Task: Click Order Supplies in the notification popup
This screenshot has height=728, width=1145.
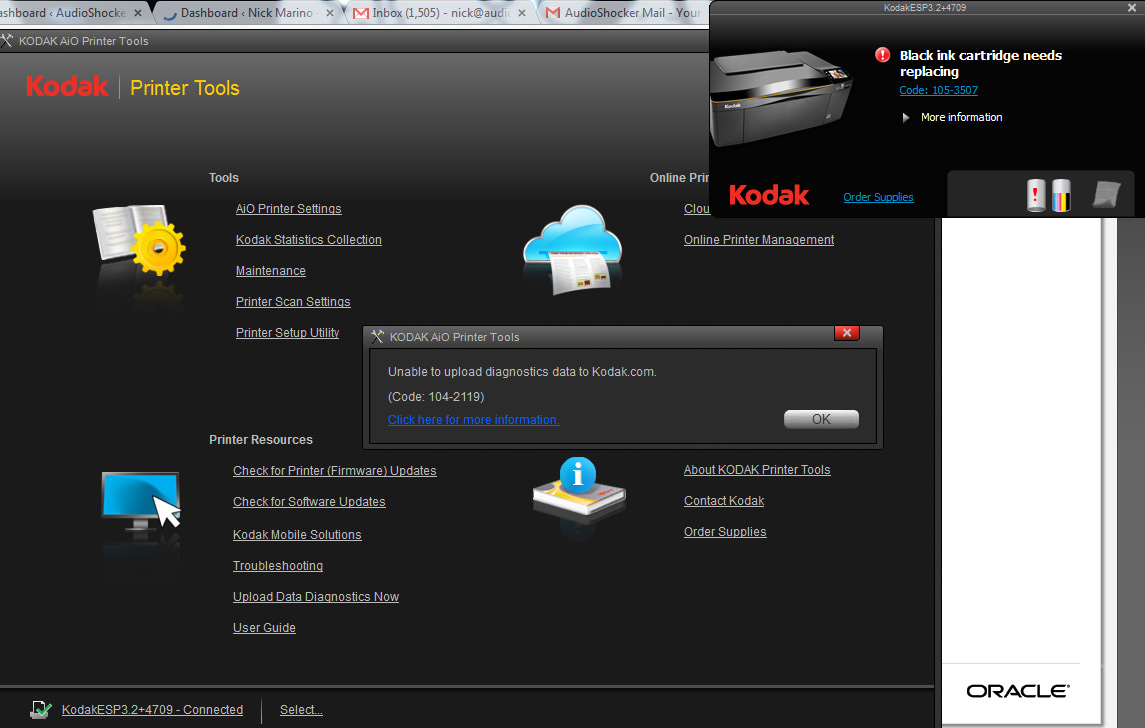Action: tap(878, 197)
